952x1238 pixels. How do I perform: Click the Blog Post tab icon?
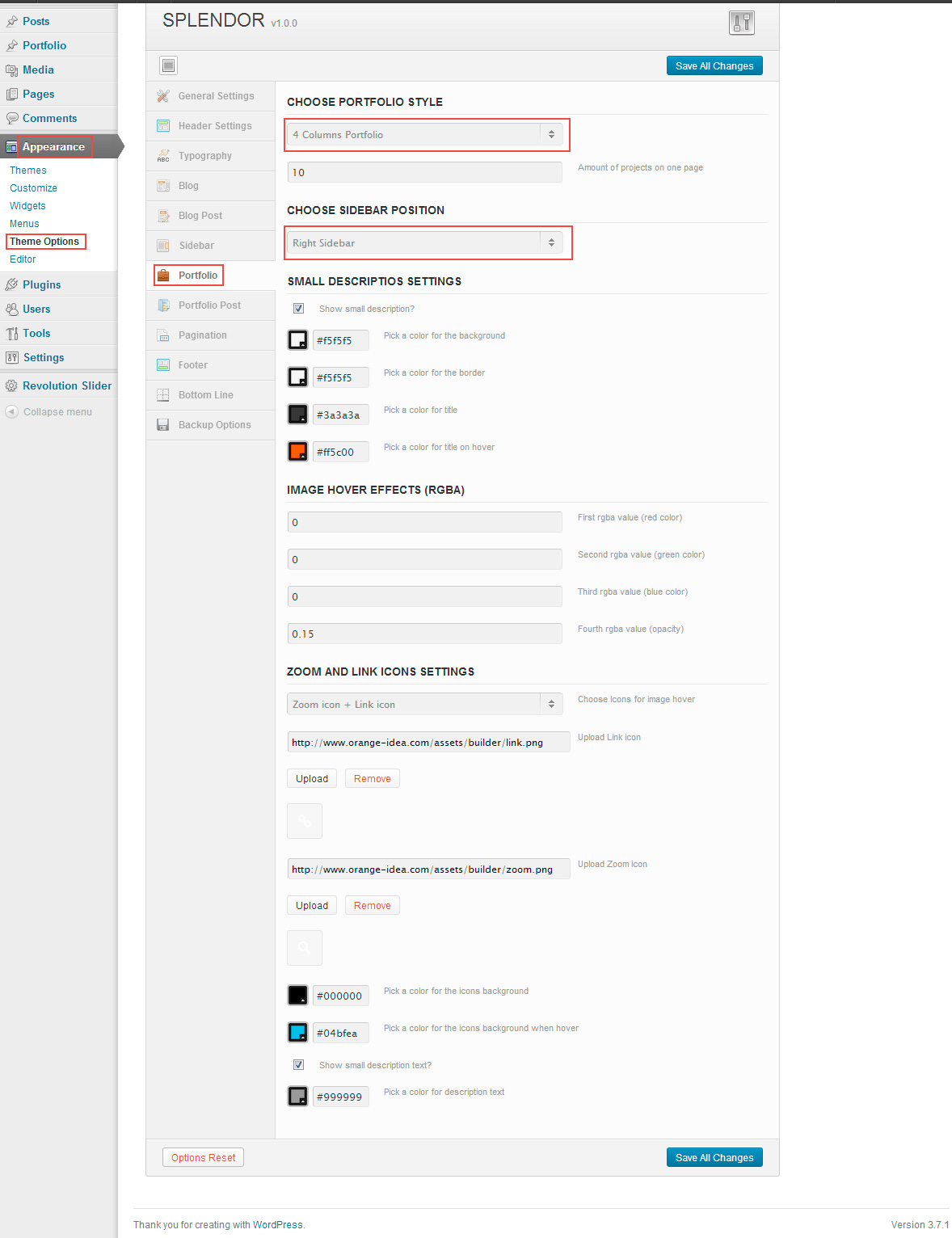163,216
